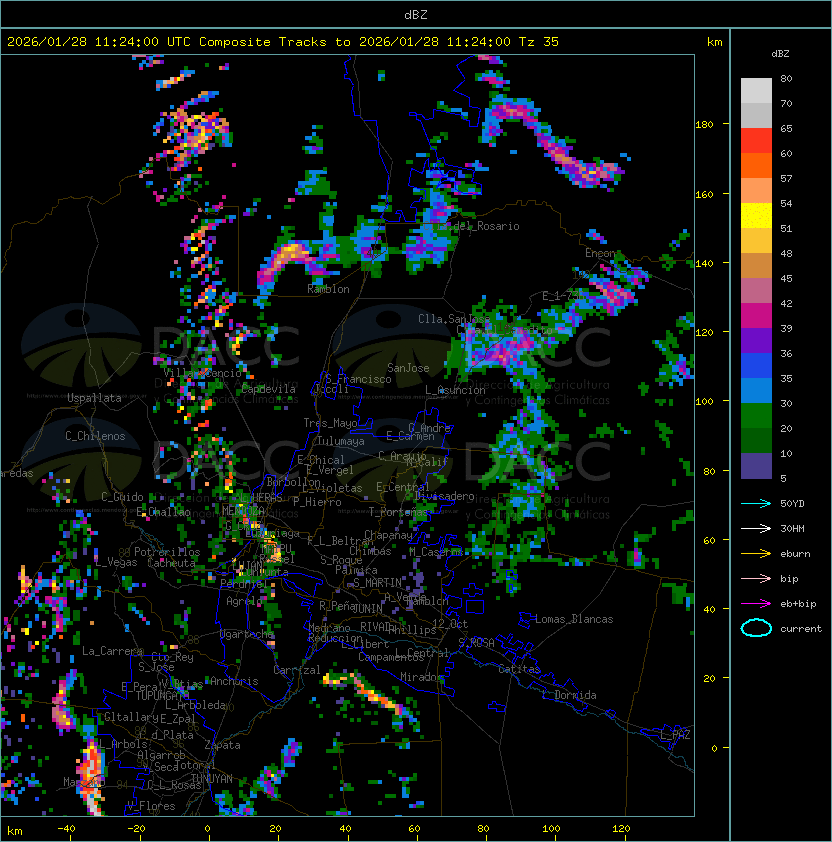
Task: Click the '54' legend value label
Action: click(x=786, y=204)
